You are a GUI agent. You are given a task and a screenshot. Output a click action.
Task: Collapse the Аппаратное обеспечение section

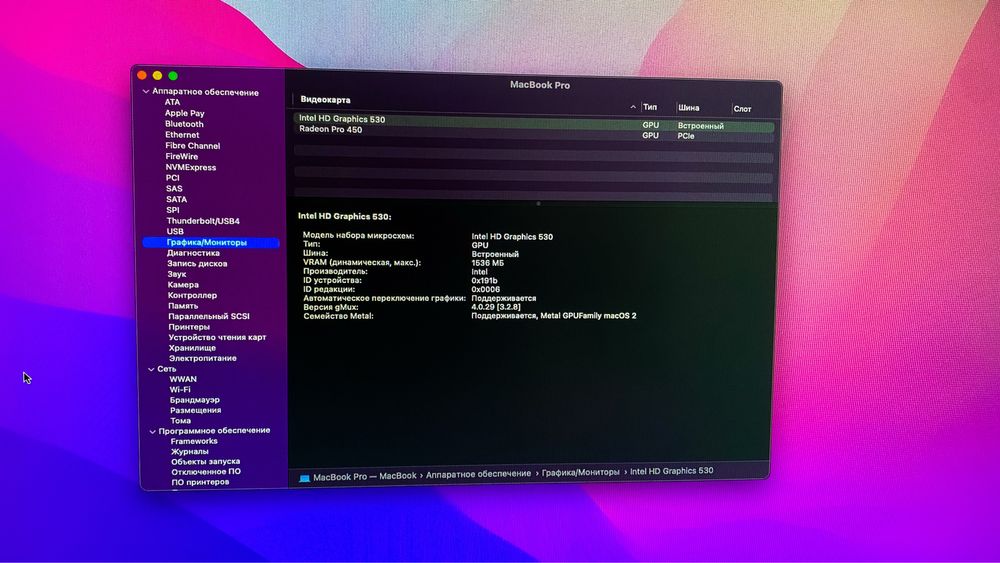[146, 92]
